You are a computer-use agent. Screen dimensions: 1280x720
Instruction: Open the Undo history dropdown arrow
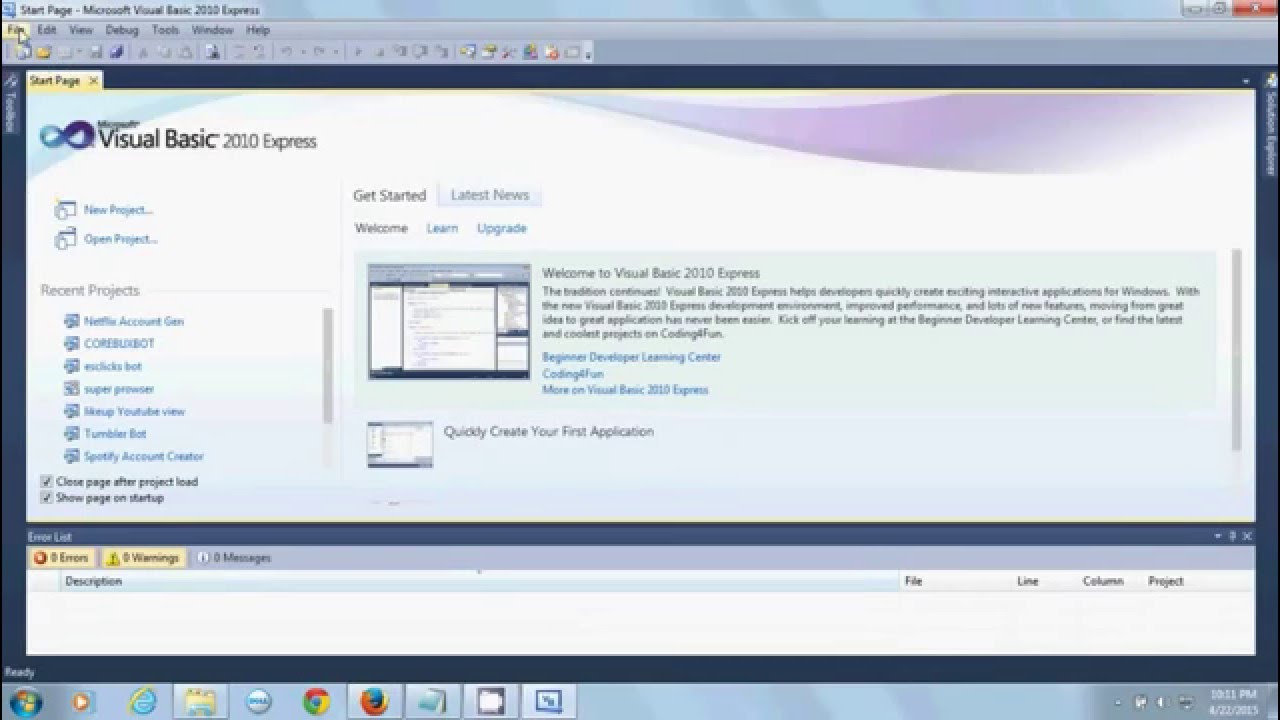tap(303, 51)
